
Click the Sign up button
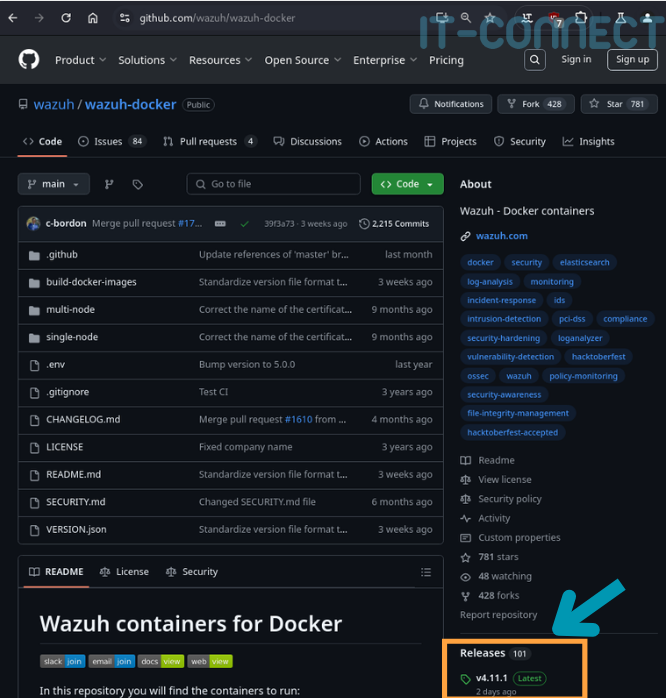pyautogui.click(x=632, y=60)
